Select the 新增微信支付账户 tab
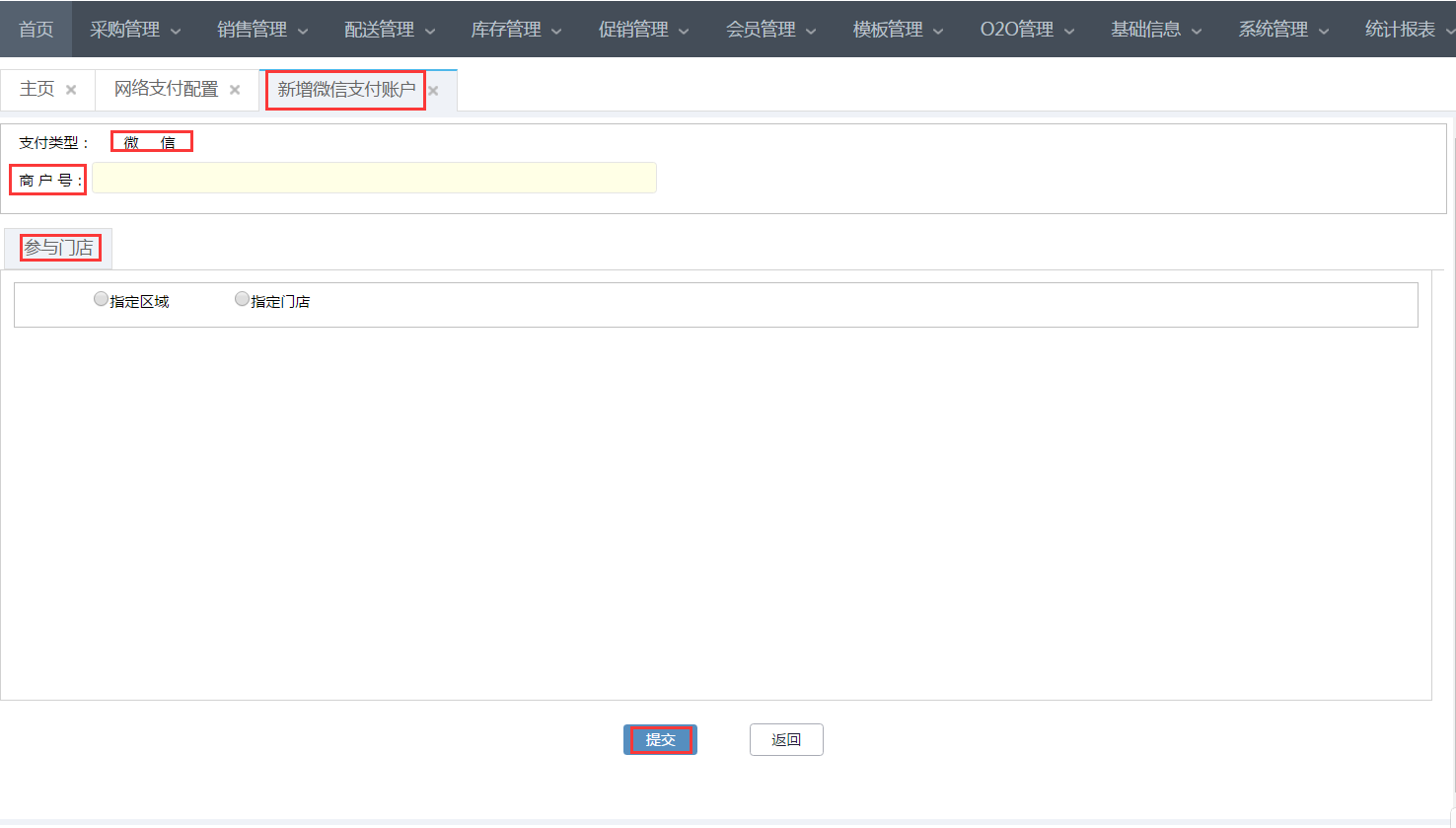1456x828 pixels. pyautogui.click(x=346, y=90)
